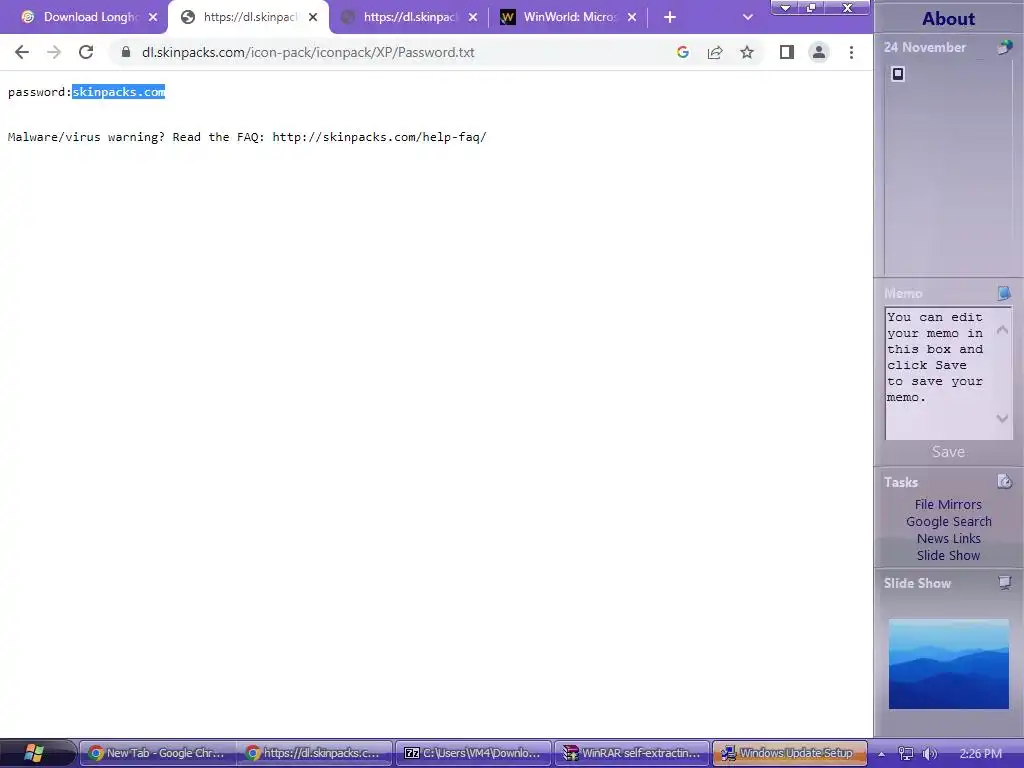Show hidden system tray icons
This screenshot has width=1024, height=768.
882,754
